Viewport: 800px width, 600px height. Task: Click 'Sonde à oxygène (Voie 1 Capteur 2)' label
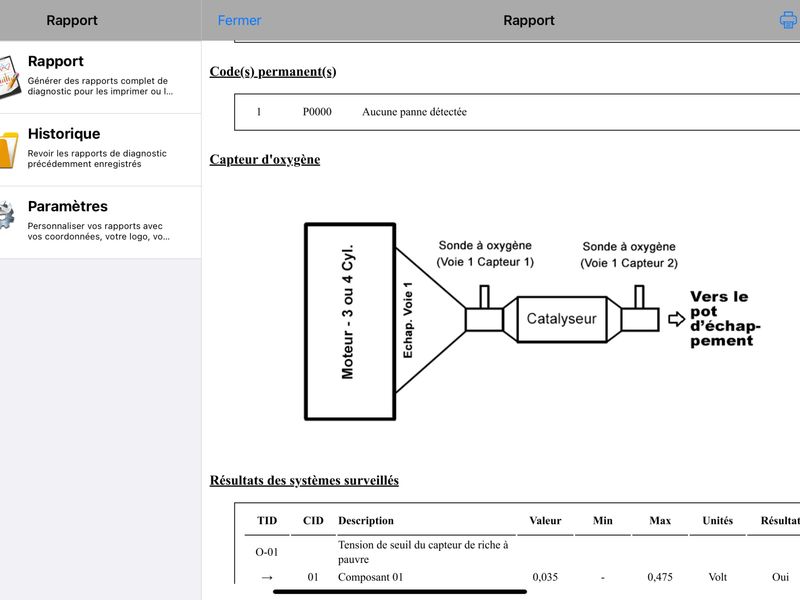[x=629, y=255]
